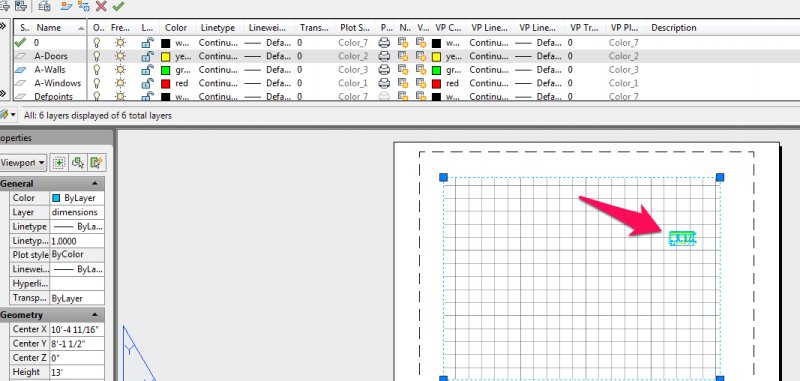800x381 pixels.
Task: Click the Linetype column header
Action: (218, 28)
